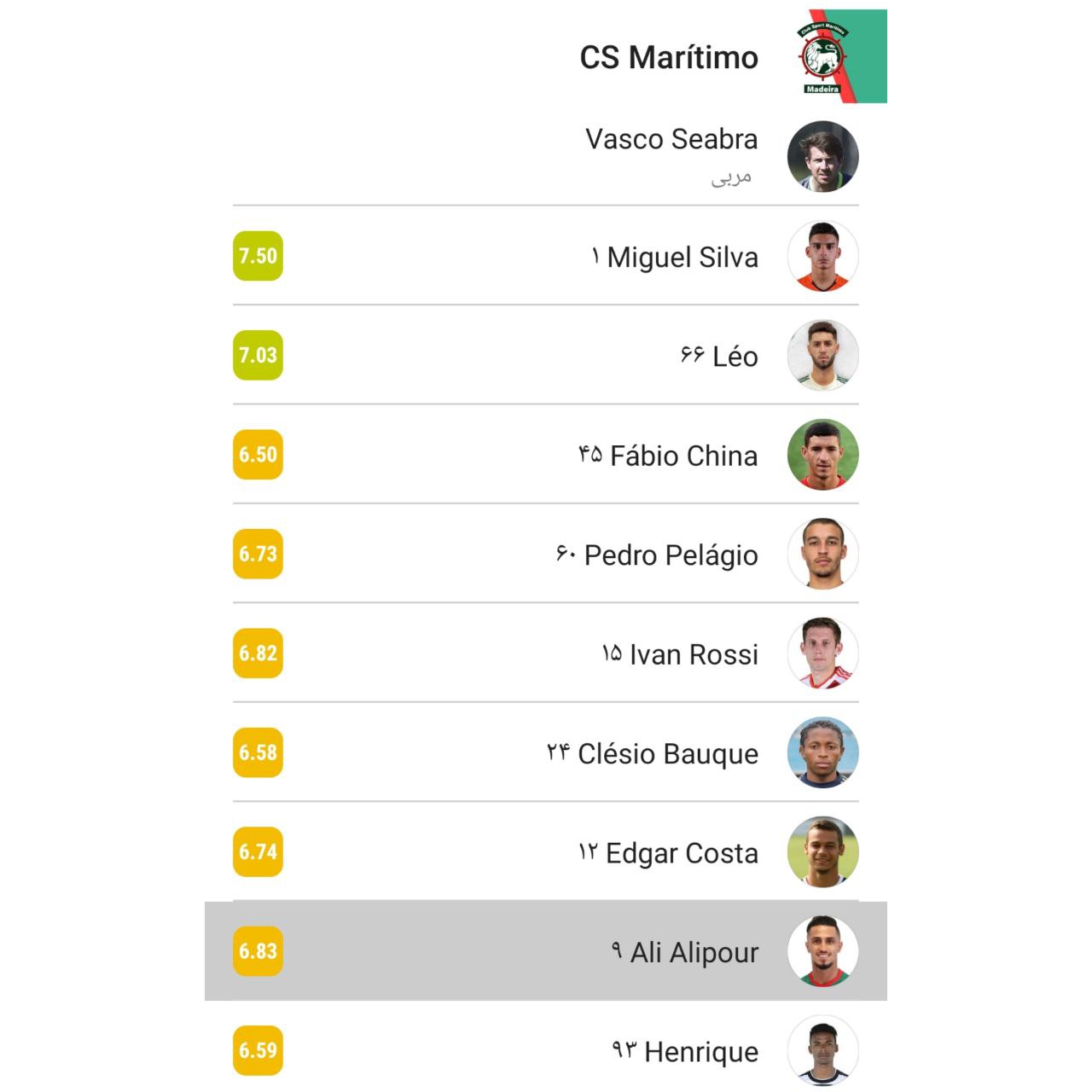Image resolution: width=1092 pixels, height=1092 pixels.
Task: Open the Vasco Seabra coach name
Action: click(671, 139)
